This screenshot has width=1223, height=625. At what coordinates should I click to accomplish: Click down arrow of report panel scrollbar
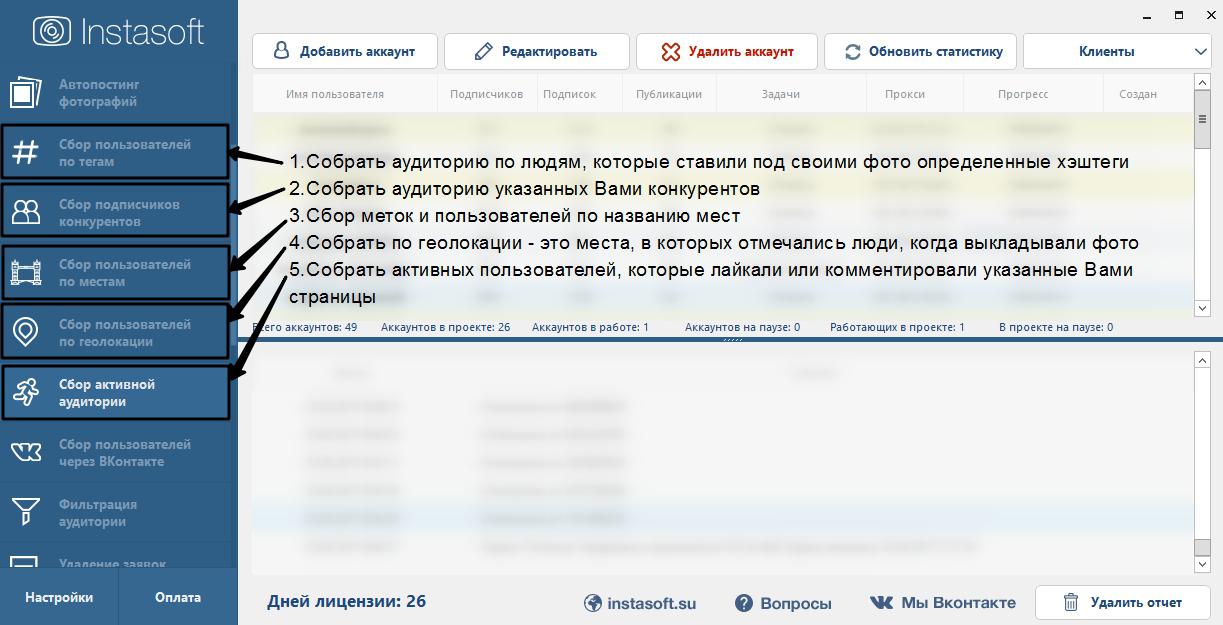tap(1203, 565)
